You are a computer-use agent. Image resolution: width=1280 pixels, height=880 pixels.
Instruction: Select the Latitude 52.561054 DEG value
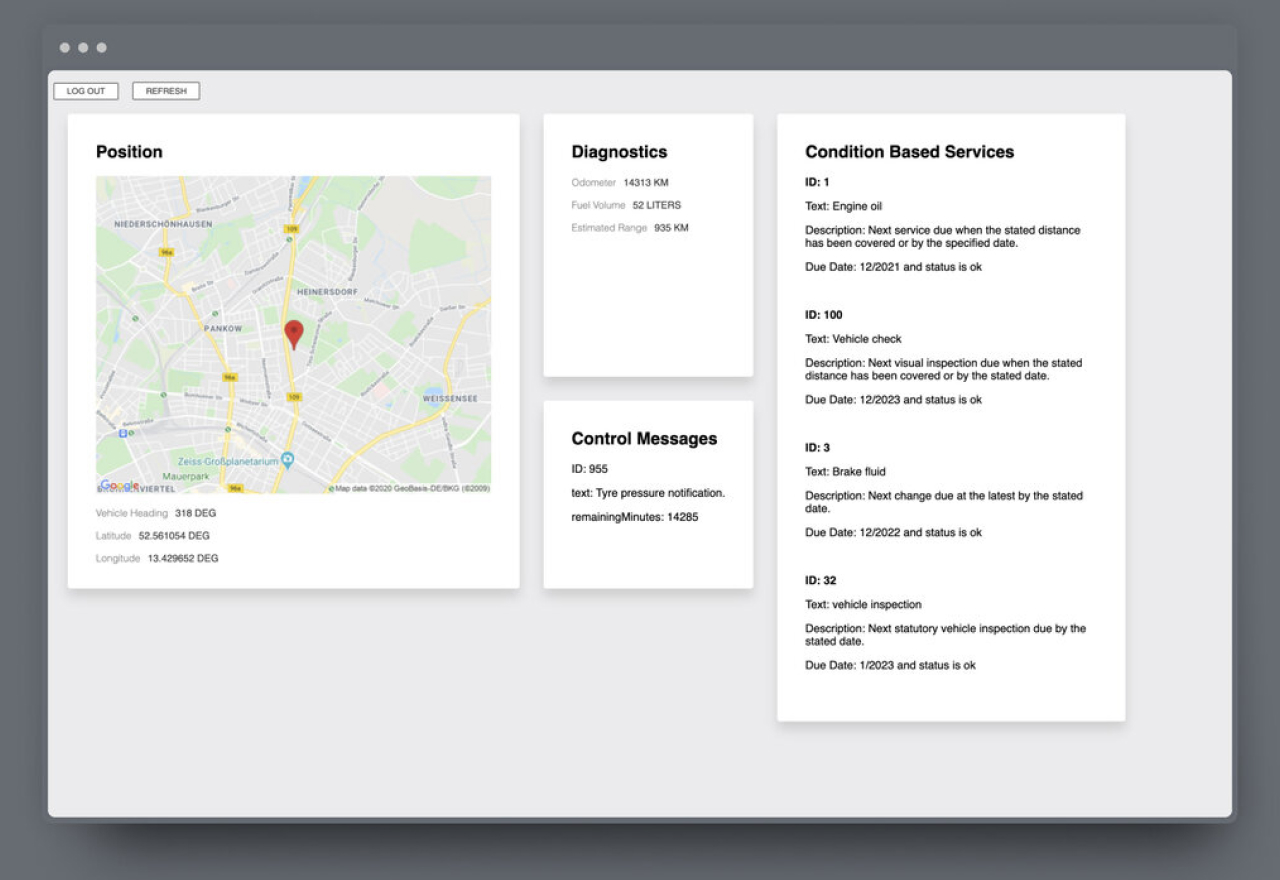[174, 536]
